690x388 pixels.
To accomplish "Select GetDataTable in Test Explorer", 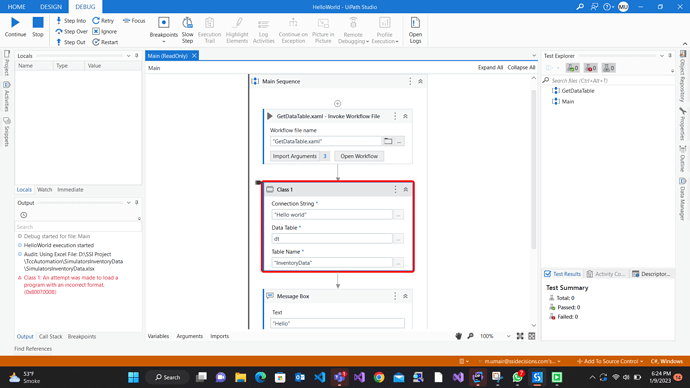I will (x=578, y=91).
